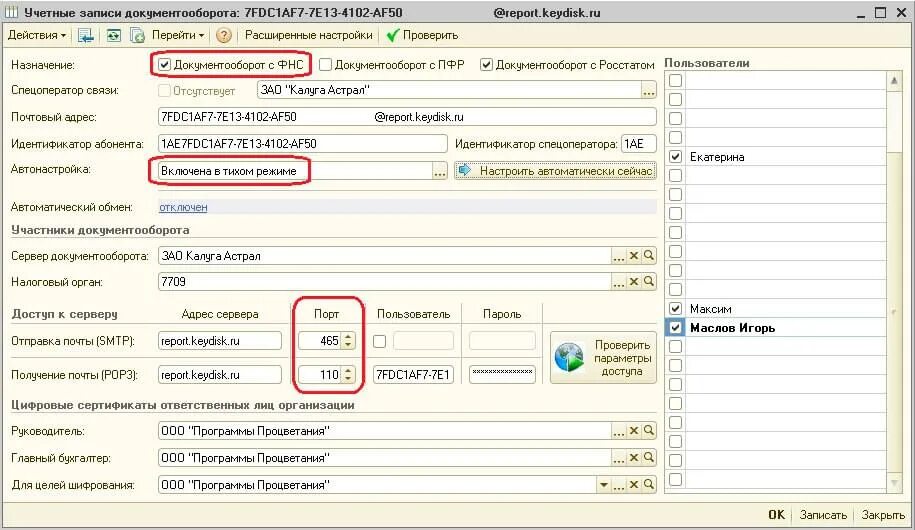The image size is (915, 530).
Task: Clear the Для целей шифрования field
Action: pyautogui.click(x=634, y=484)
